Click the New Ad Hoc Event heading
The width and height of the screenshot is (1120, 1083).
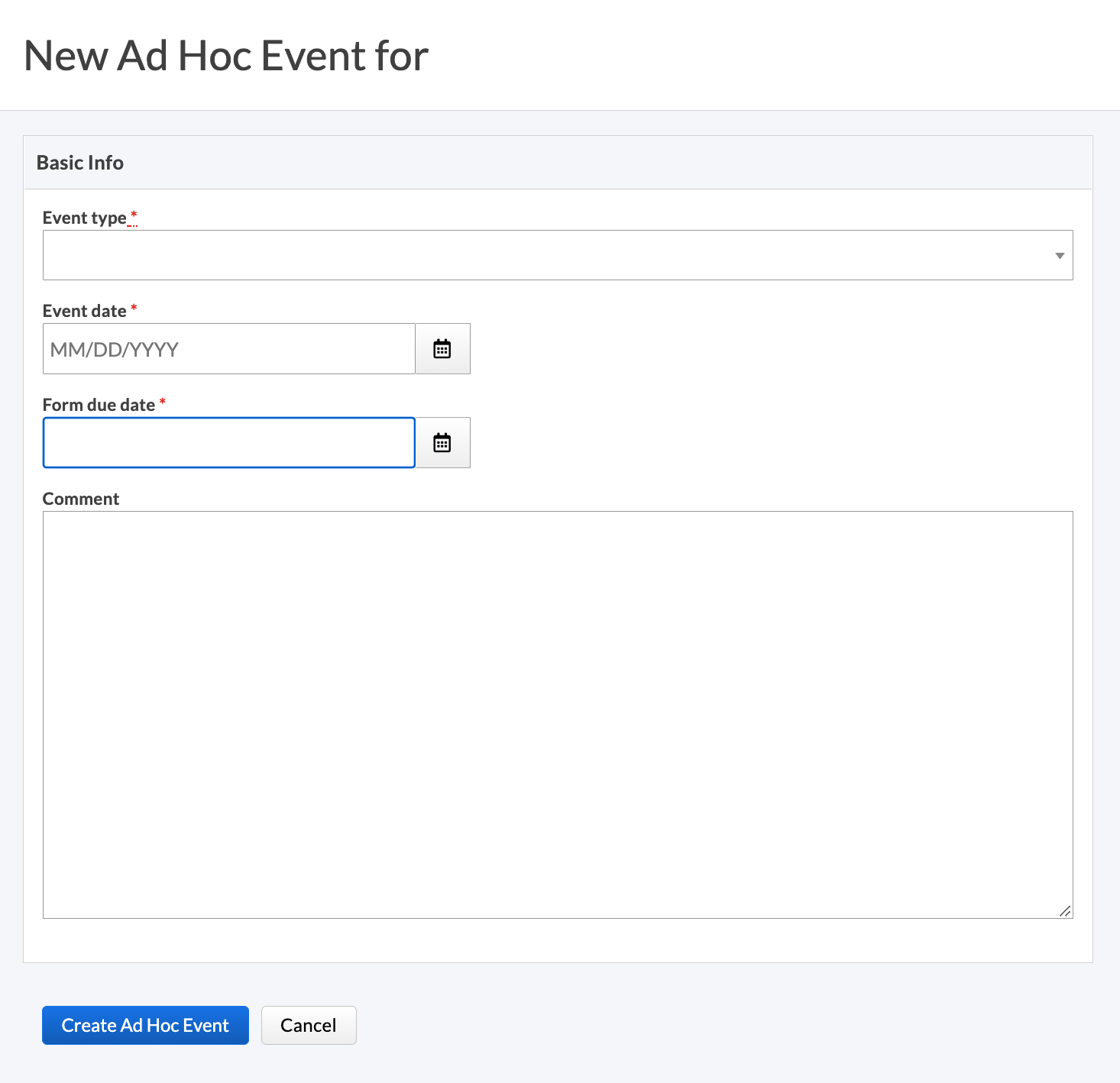[x=226, y=57]
